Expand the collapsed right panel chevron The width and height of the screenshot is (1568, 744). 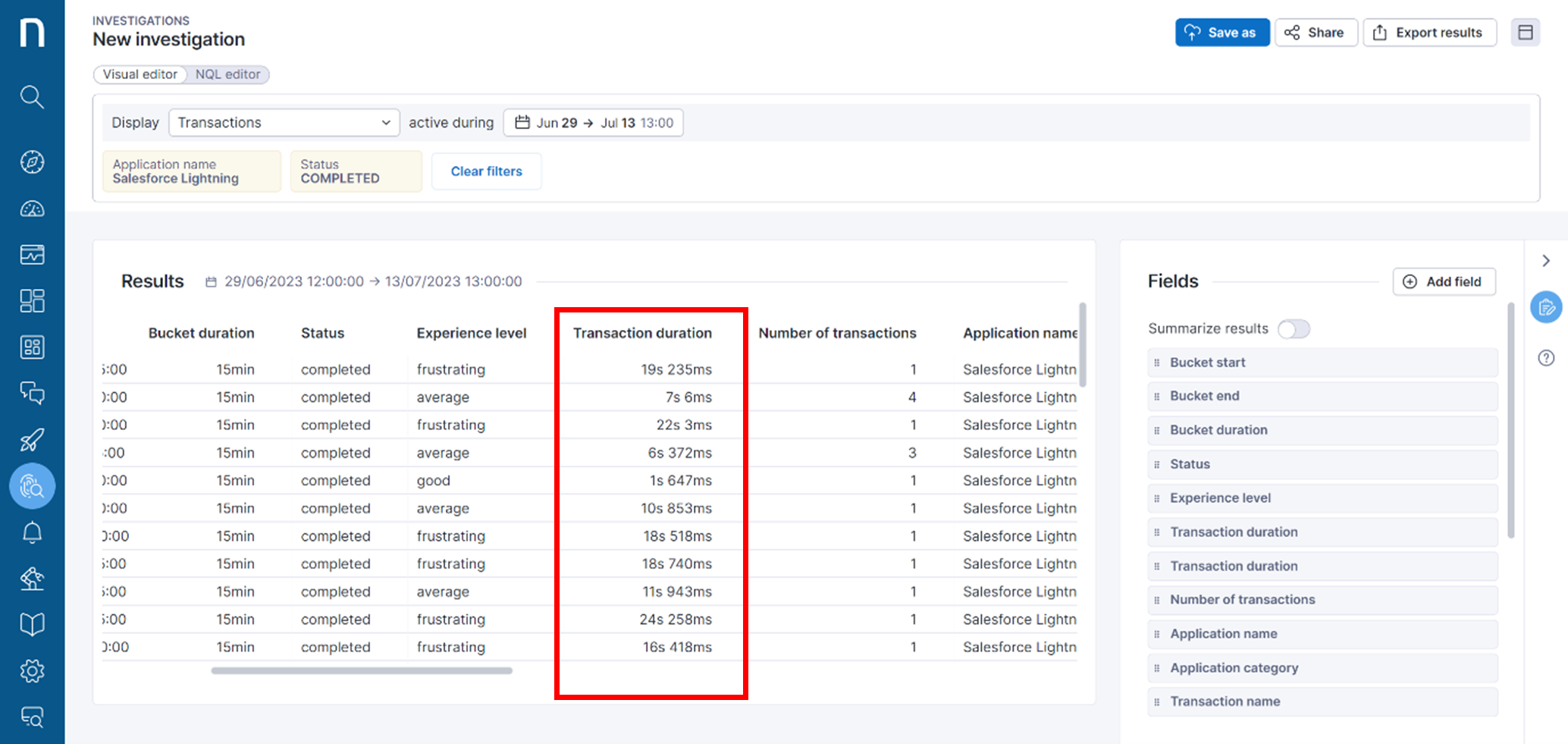point(1546,260)
